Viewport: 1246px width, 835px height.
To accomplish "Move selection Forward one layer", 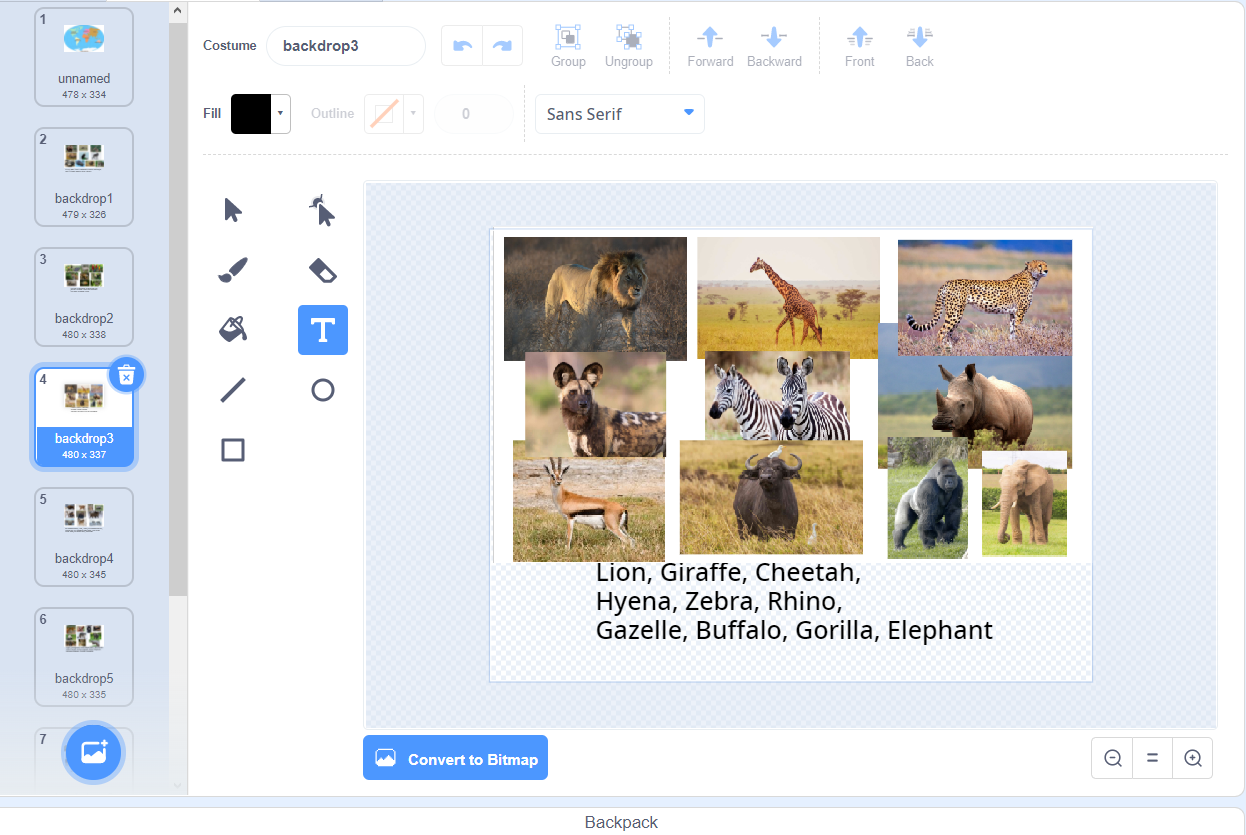I will (710, 46).
